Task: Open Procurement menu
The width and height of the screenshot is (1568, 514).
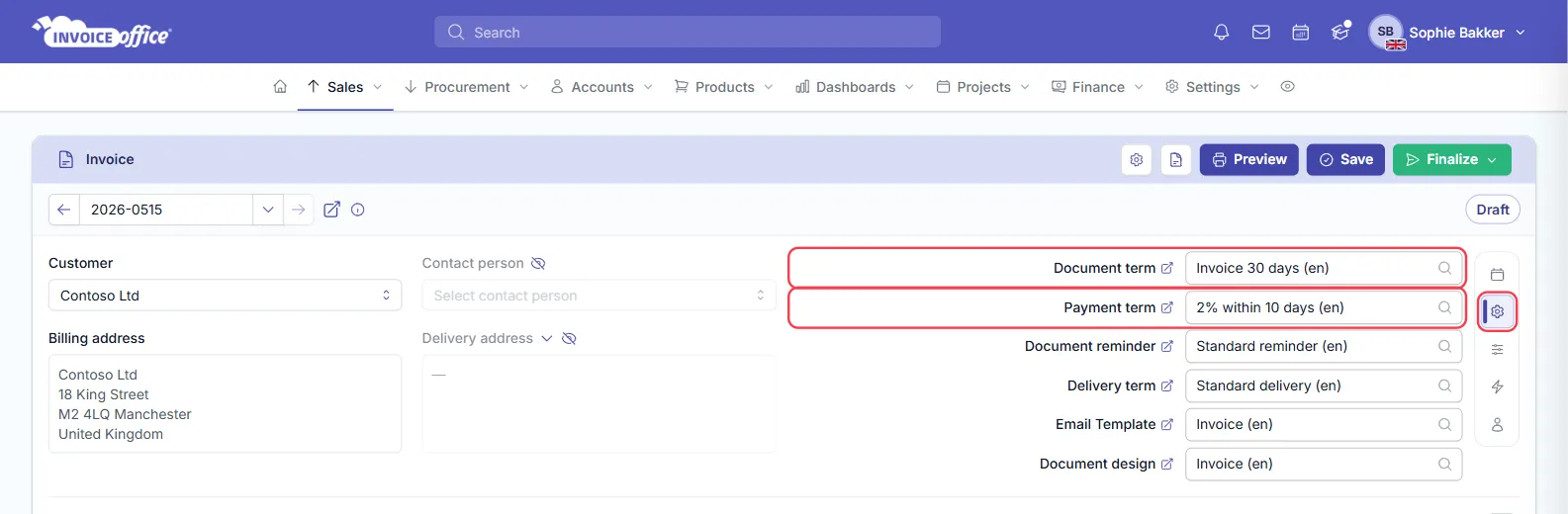Action: pyautogui.click(x=466, y=87)
